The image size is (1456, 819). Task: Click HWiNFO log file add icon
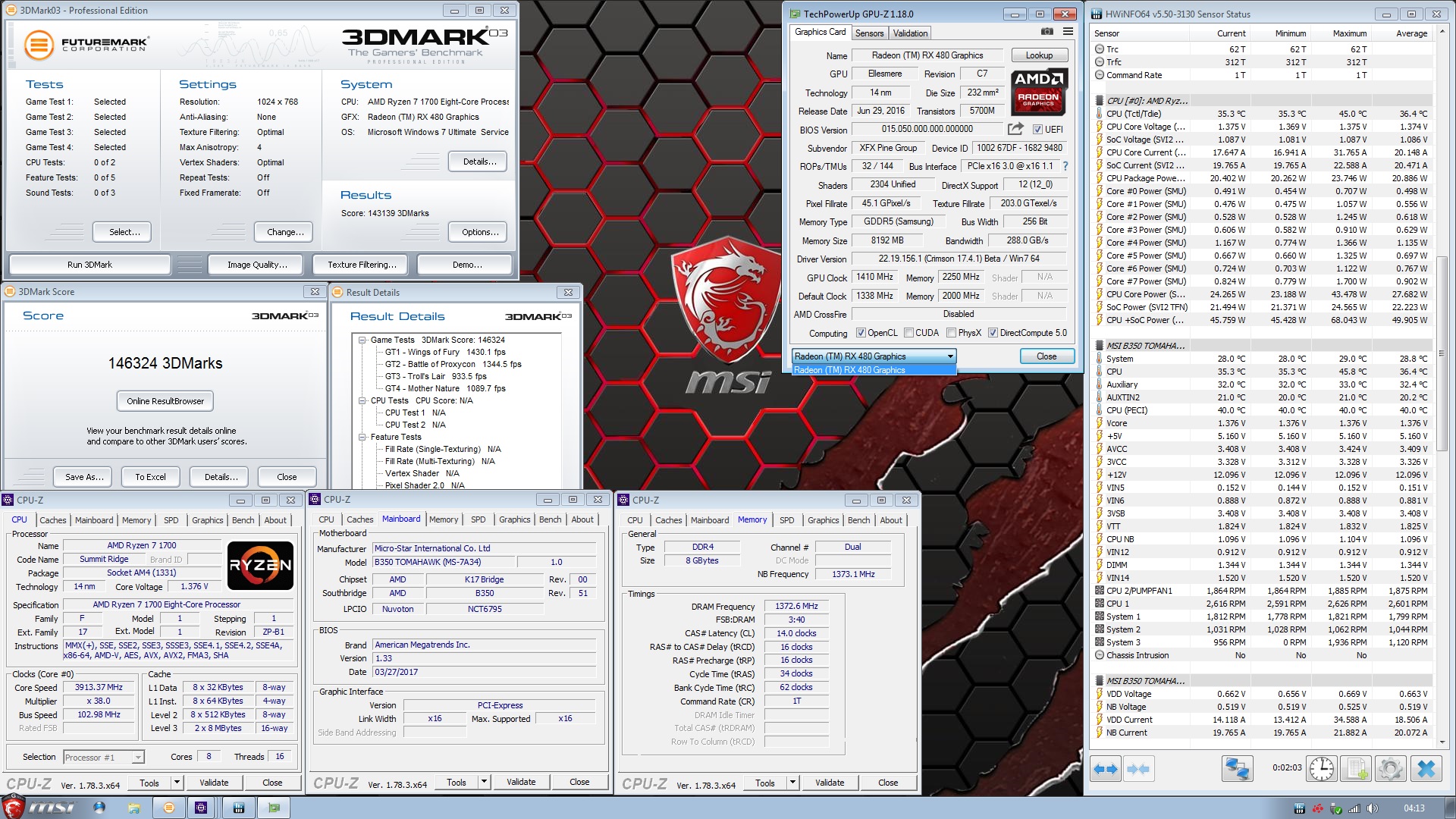(1355, 769)
